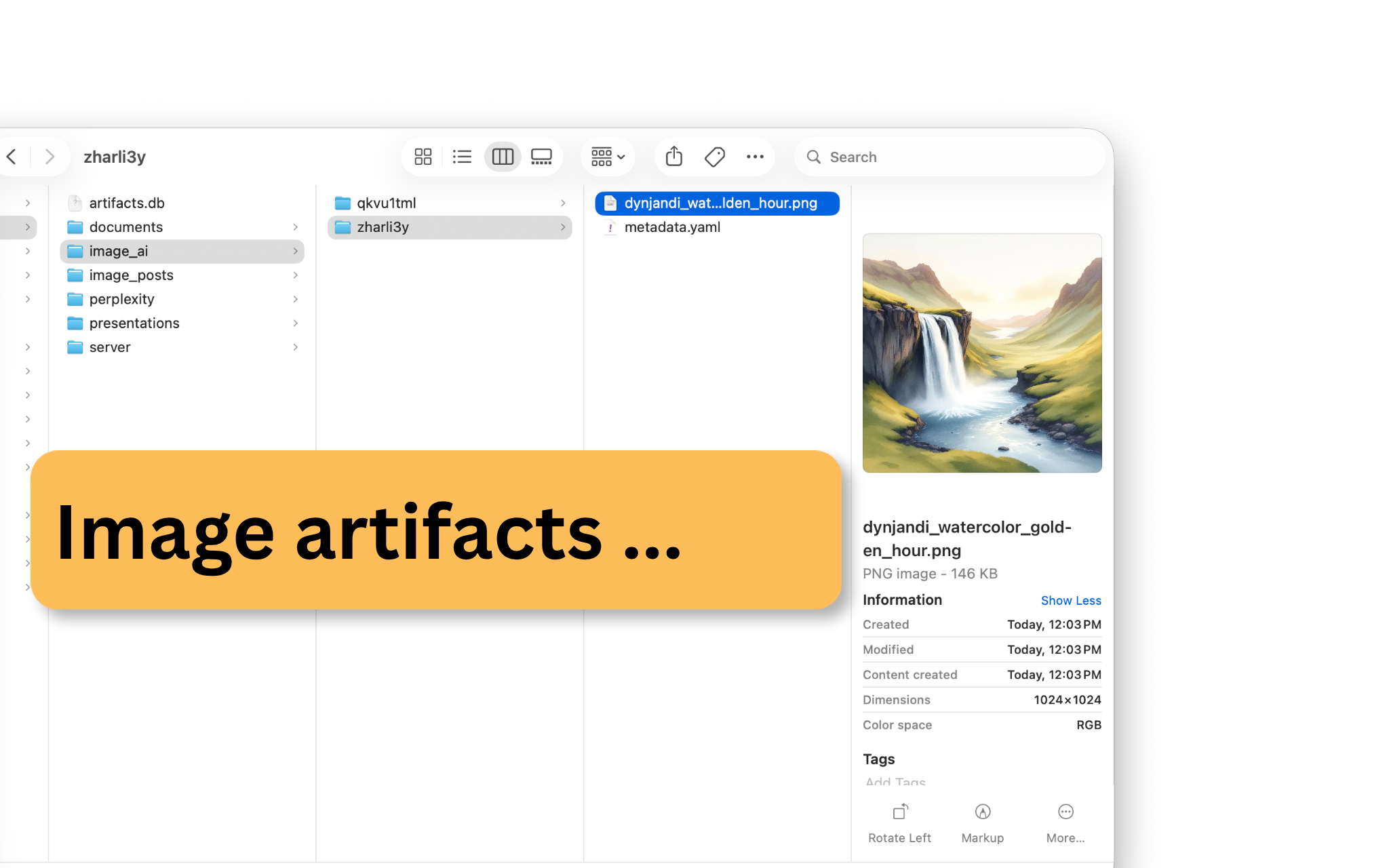Switch to column view
The height and width of the screenshot is (868, 1389).
(503, 157)
